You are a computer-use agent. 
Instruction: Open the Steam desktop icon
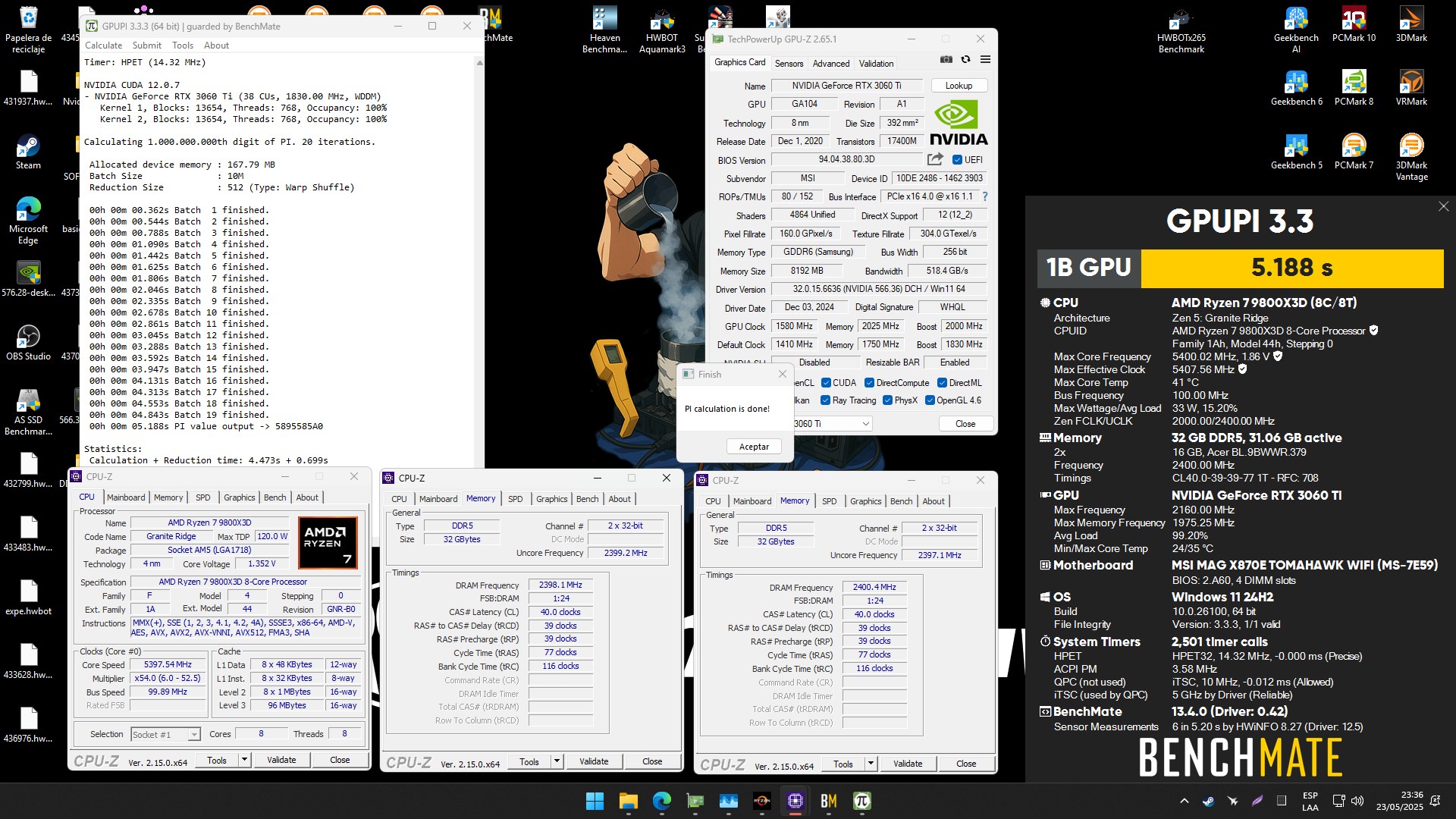pyautogui.click(x=28, y=152)
